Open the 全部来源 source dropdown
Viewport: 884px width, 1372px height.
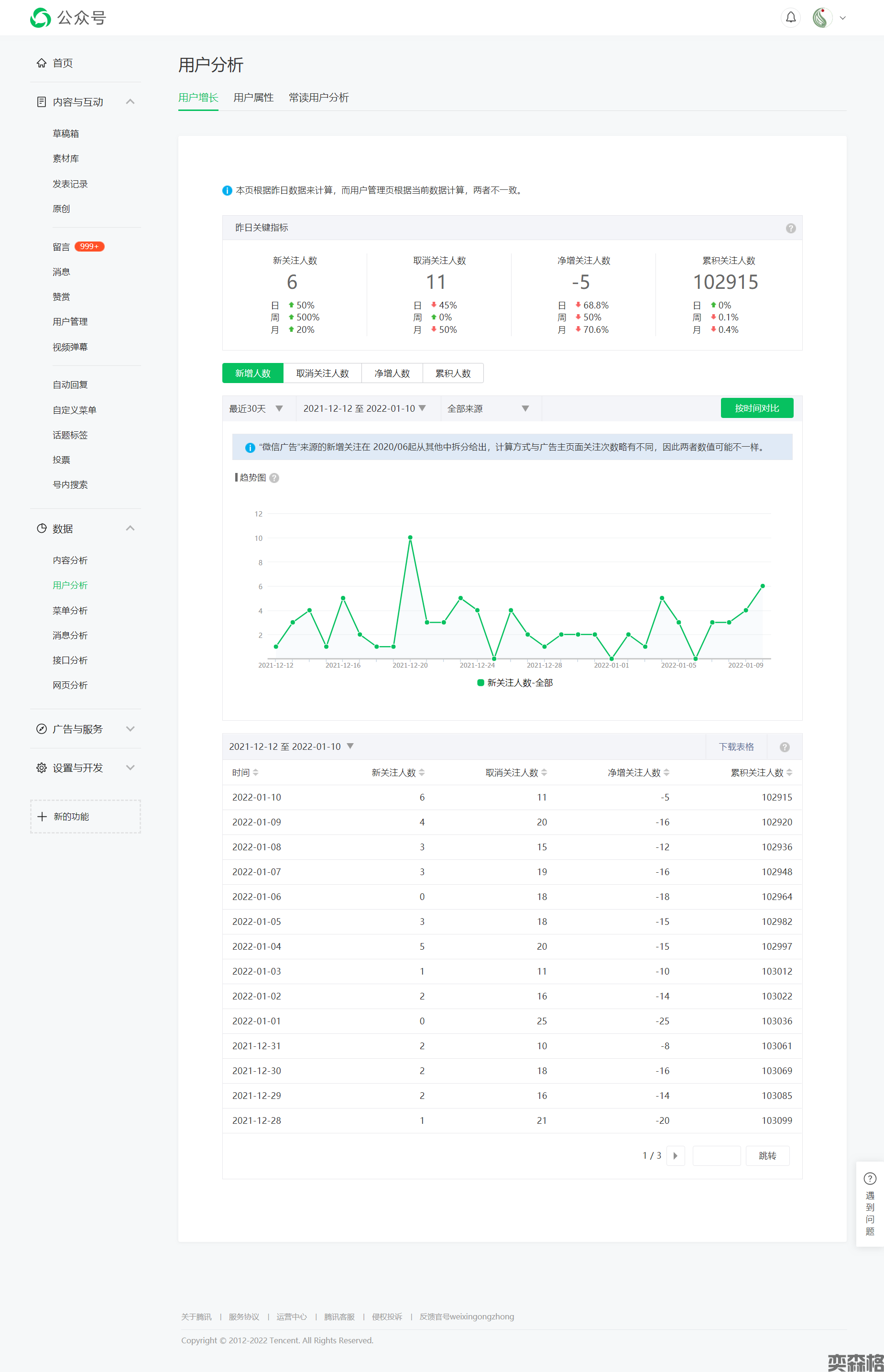488,409
